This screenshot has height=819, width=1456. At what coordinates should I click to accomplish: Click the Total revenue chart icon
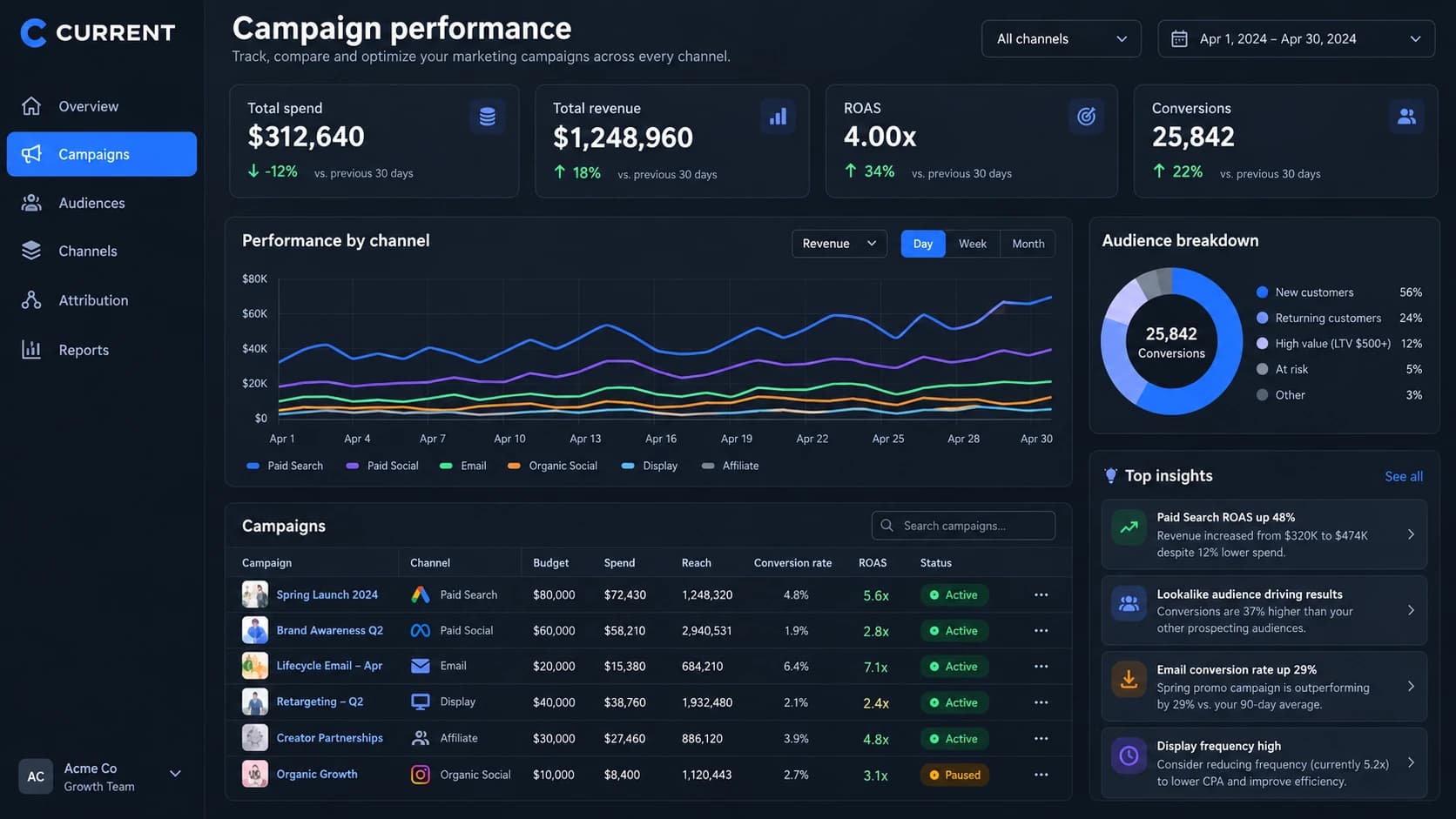[778, 117]
